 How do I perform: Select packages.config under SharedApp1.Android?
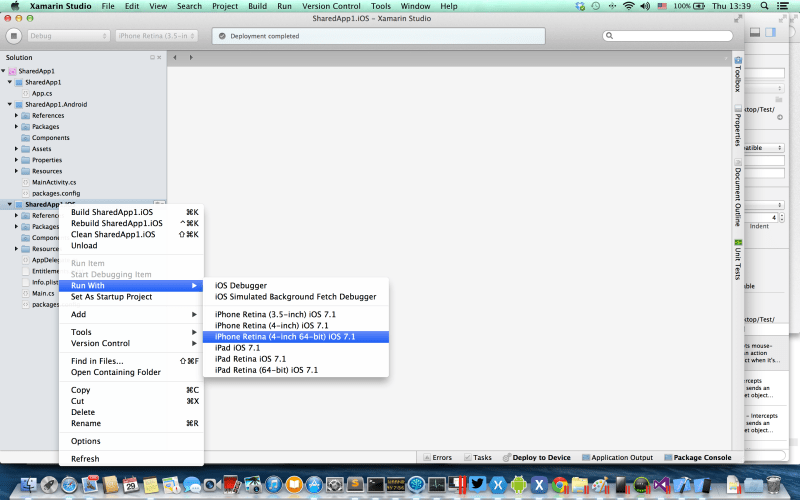(x=56, y=193)
